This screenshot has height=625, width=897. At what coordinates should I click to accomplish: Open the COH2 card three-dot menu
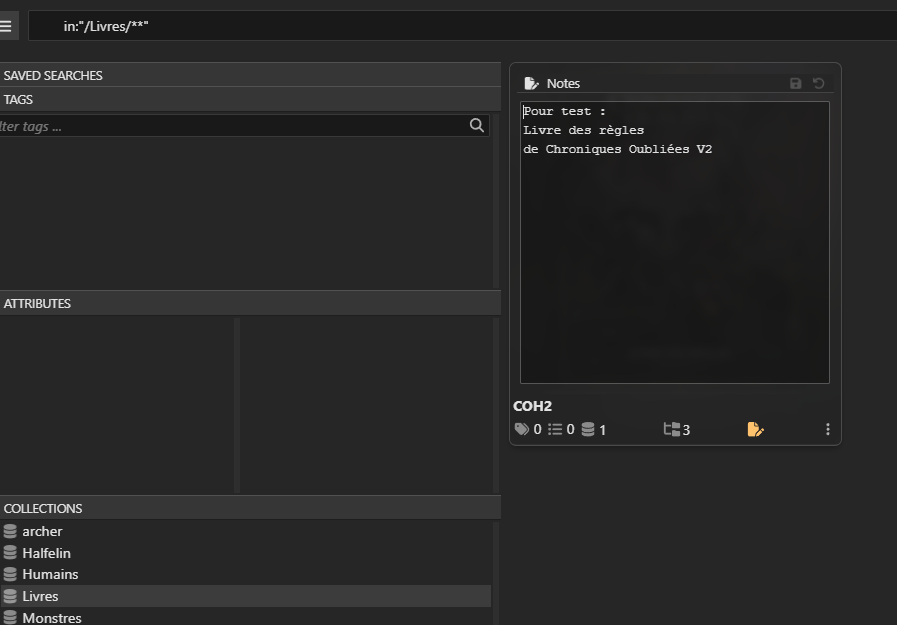pyautogui.click(x=828, y=429)
